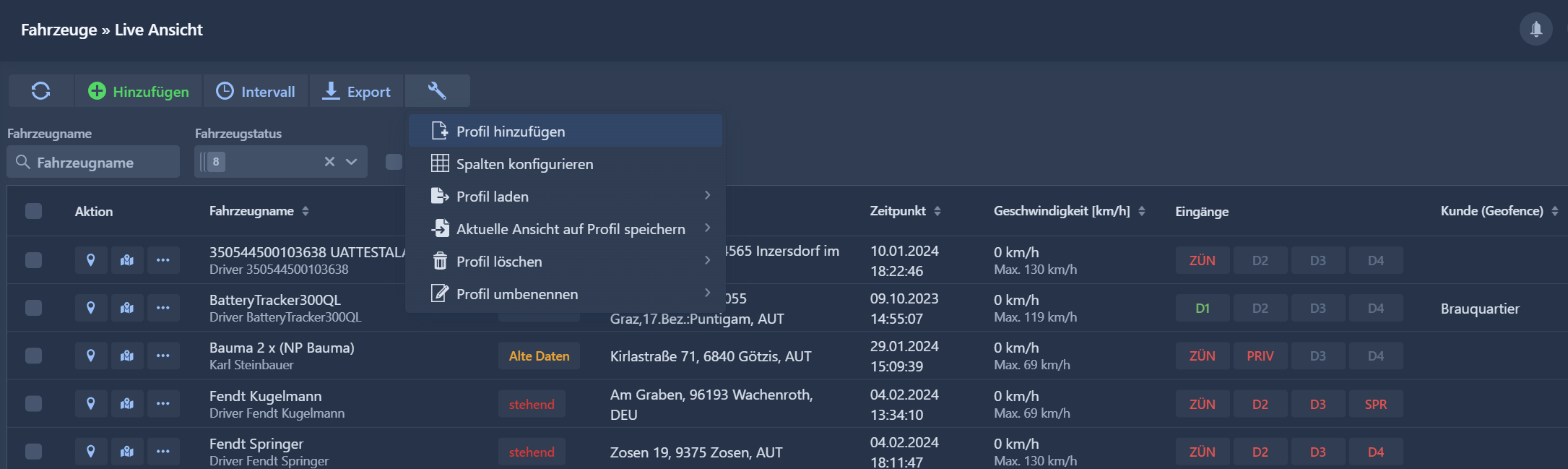
Task: Select the Fendt Kugelmann row checkbox
Action: click(33, 403)
